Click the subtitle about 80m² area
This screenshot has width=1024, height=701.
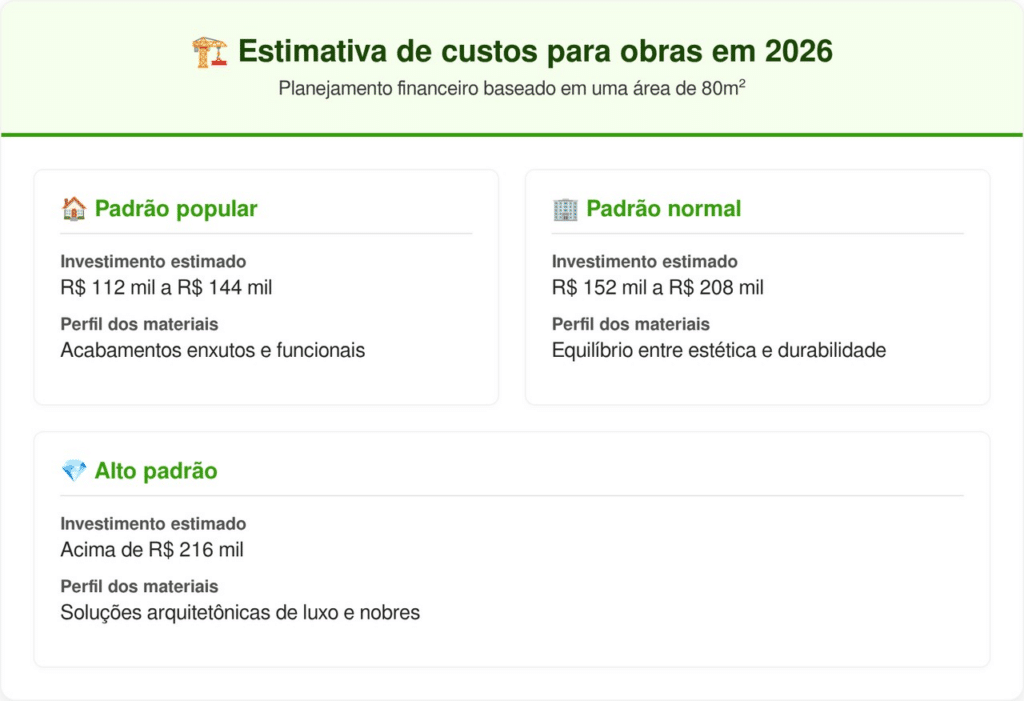(511, 88)
